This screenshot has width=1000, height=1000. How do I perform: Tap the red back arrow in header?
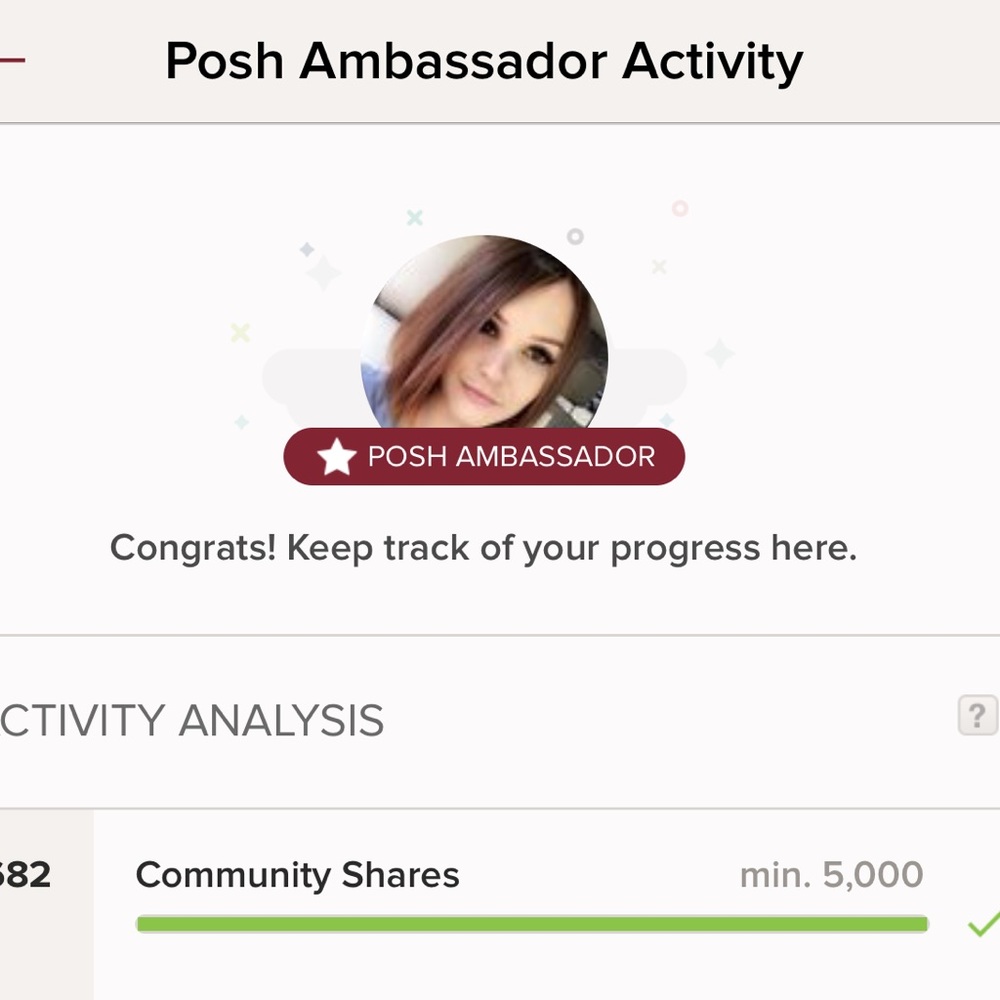click(12, 60)
